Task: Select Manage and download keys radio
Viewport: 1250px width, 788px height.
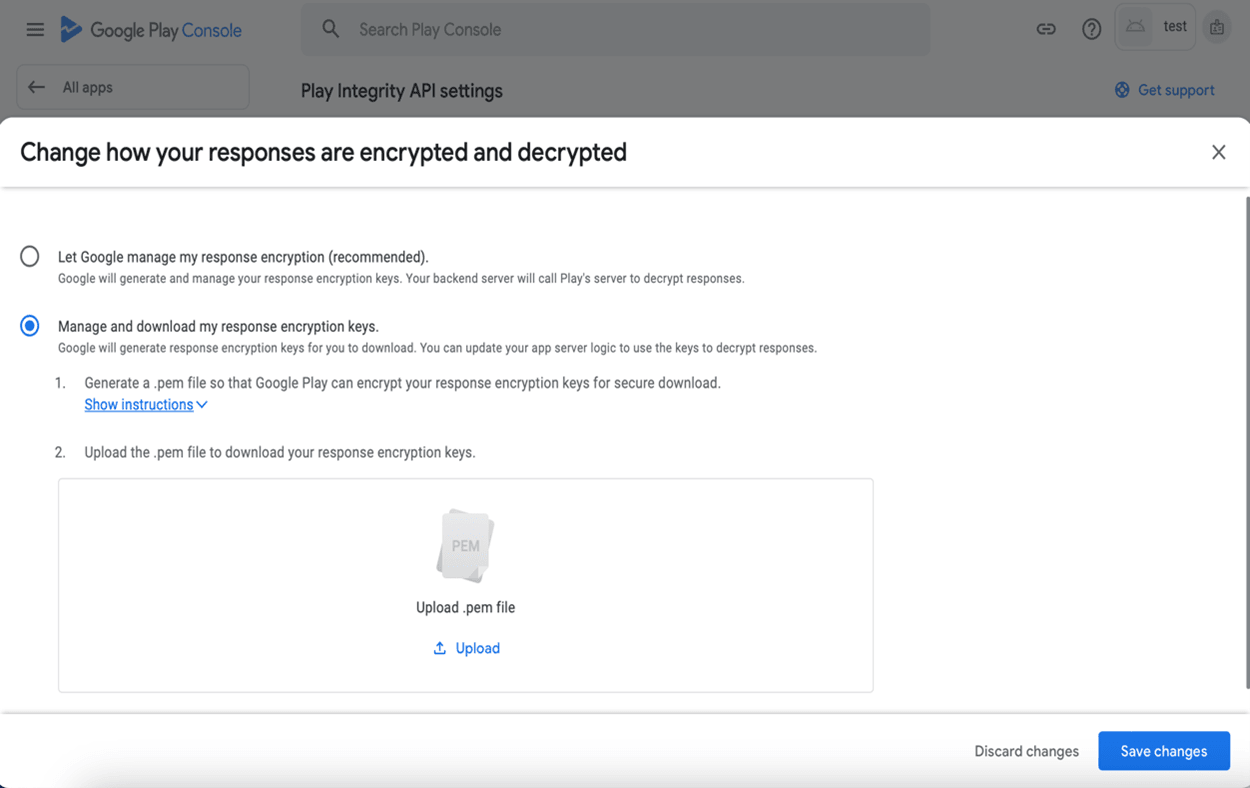Action: (30, 326)
